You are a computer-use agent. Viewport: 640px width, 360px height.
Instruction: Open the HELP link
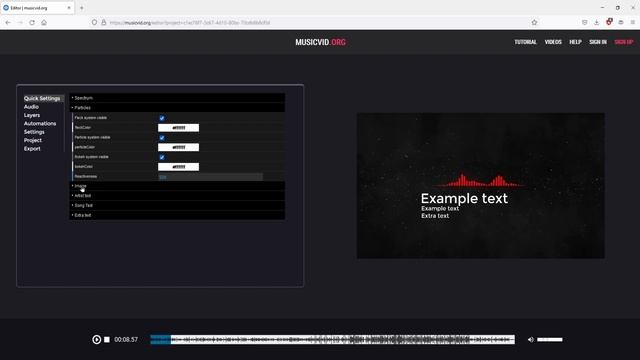[x=576, y=42]
